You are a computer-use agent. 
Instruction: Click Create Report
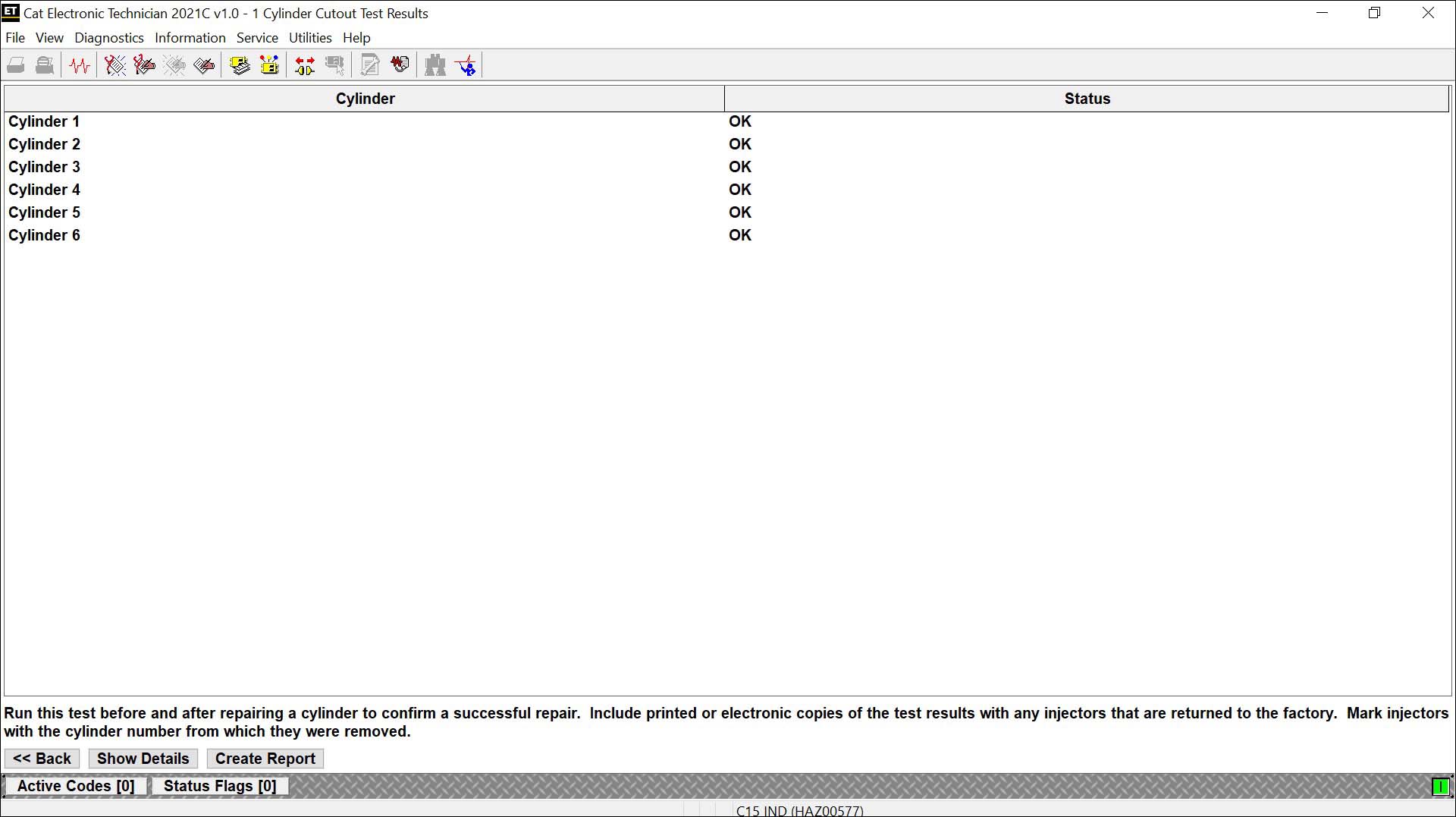pos(264,758)
